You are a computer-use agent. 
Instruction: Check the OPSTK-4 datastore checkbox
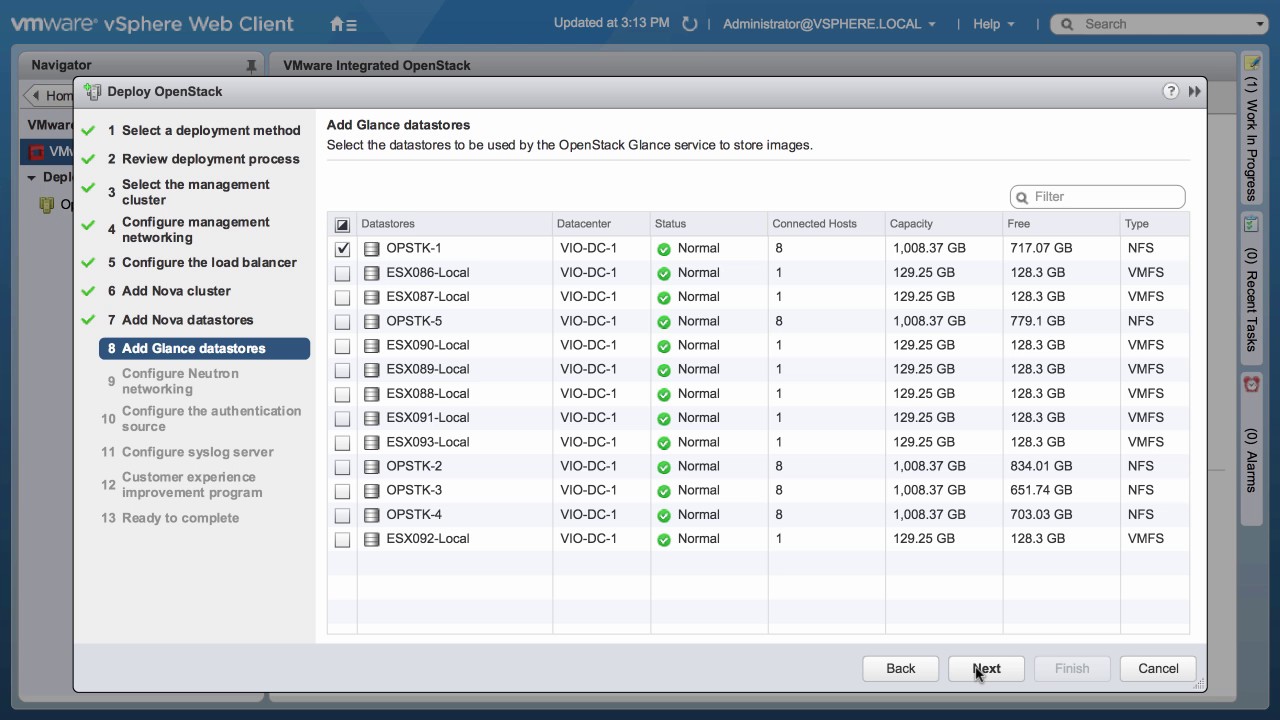(342, 515)
